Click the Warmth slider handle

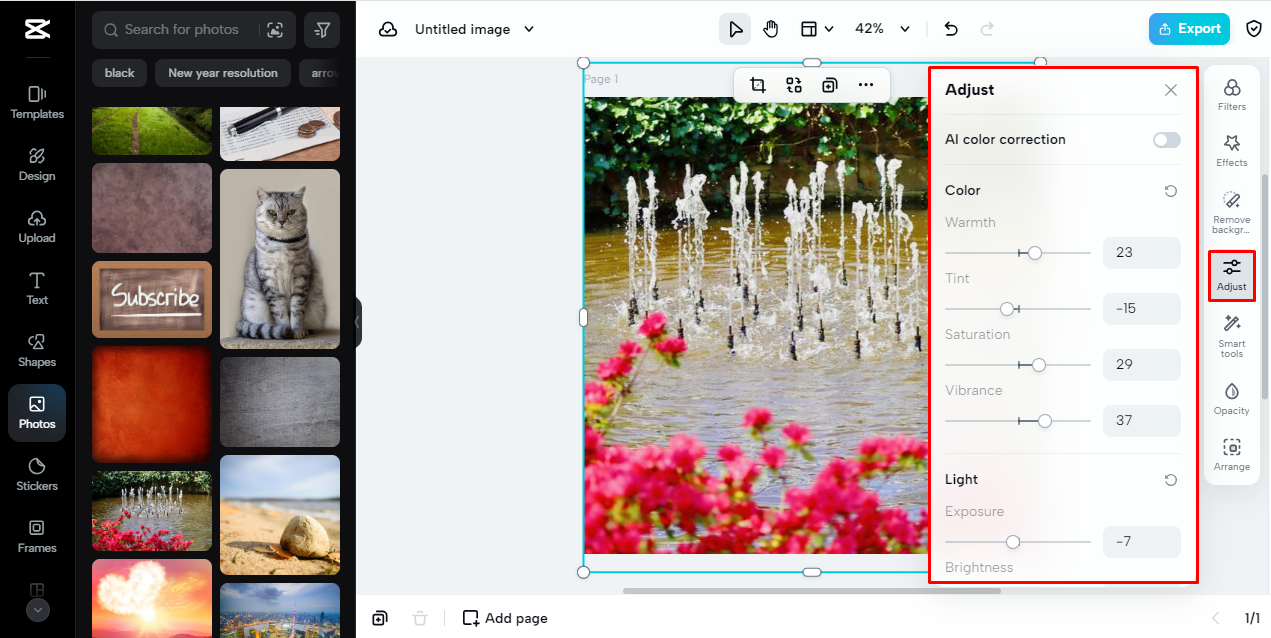1035,253
